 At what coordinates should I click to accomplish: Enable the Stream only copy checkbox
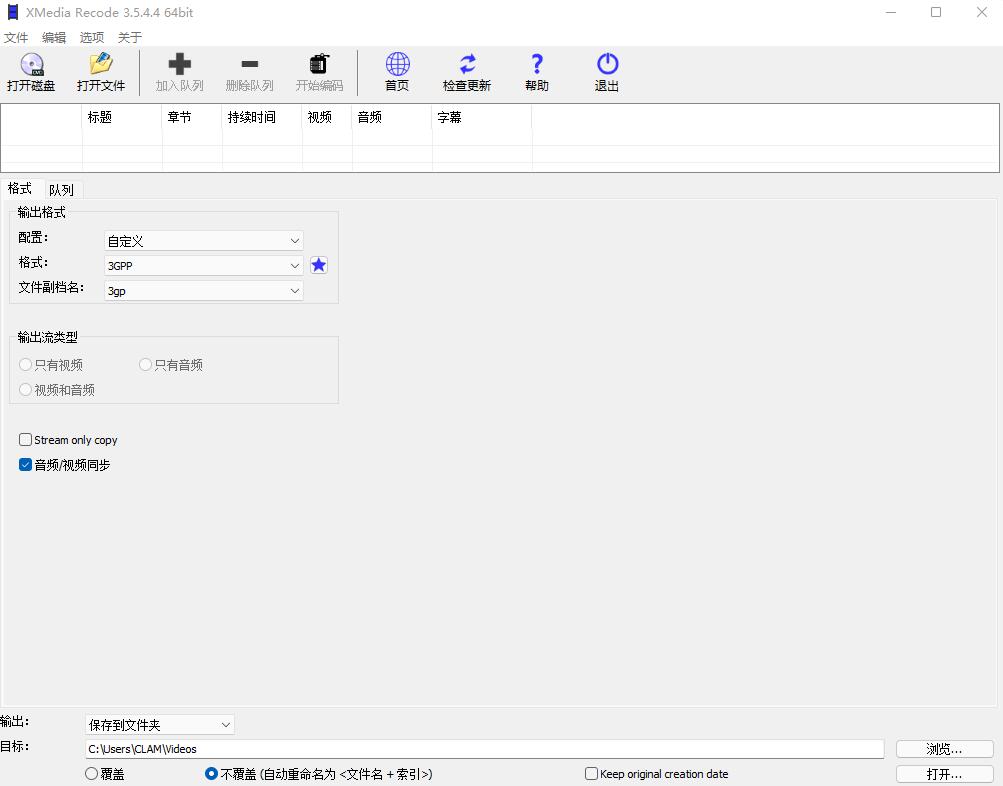pos(25,439)
